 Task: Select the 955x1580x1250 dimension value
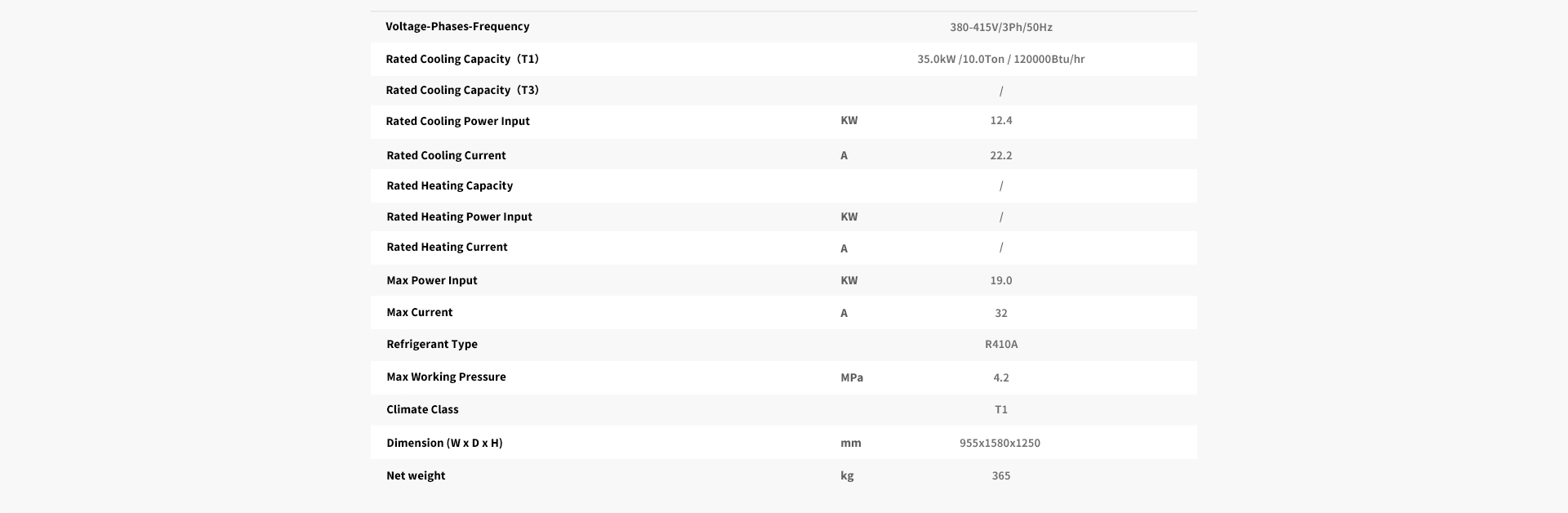point(1000,443)
